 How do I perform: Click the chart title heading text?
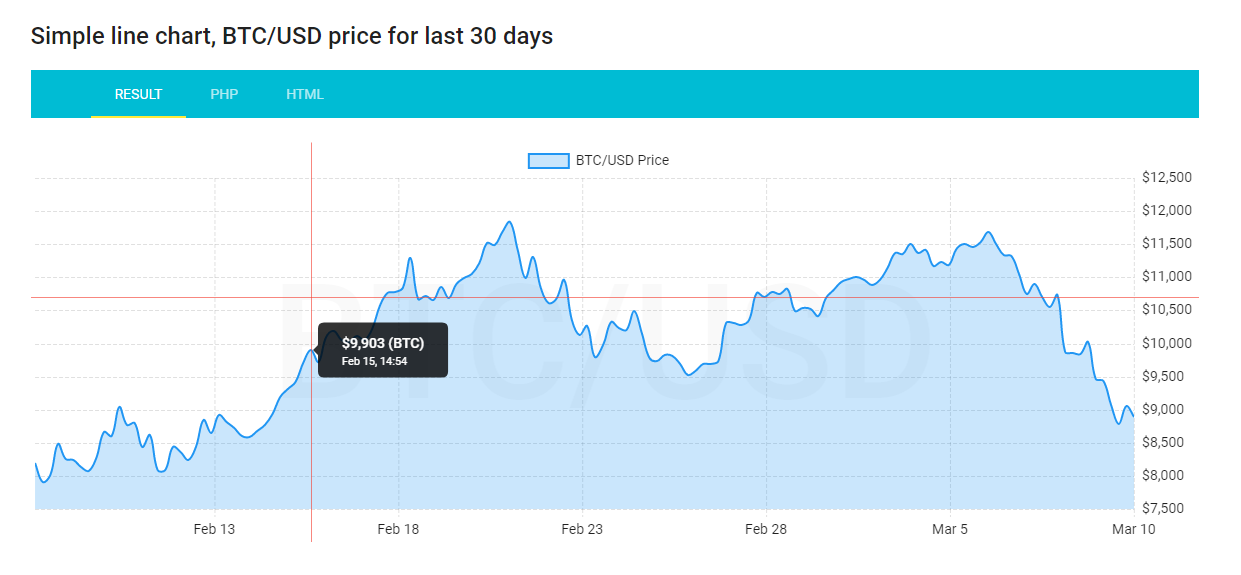pyautogui.click(x=292, y=36)
